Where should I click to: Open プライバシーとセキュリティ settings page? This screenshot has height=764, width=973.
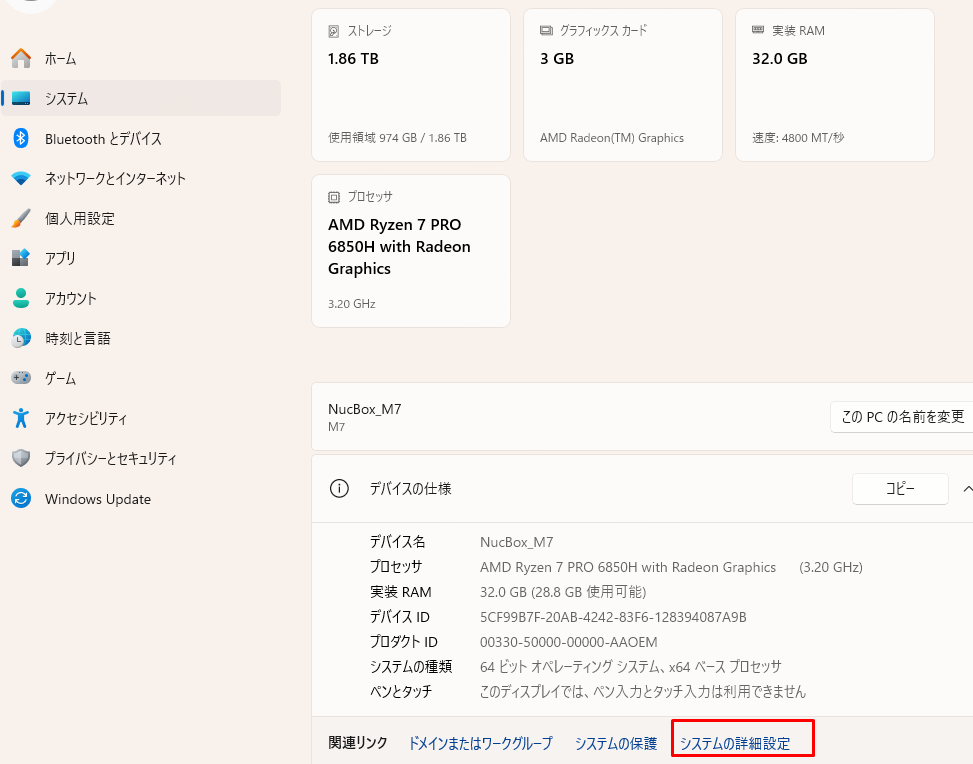point(110,459)
